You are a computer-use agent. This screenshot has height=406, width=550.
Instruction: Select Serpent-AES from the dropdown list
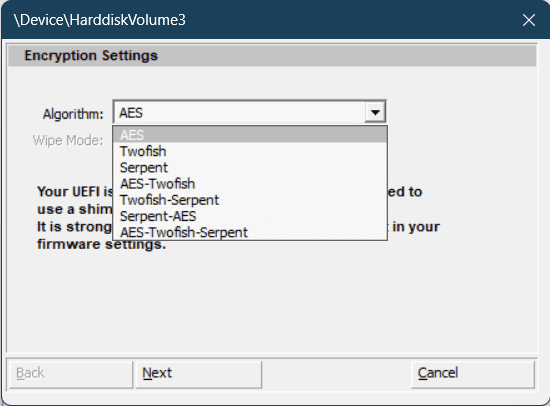pos(250,216)
